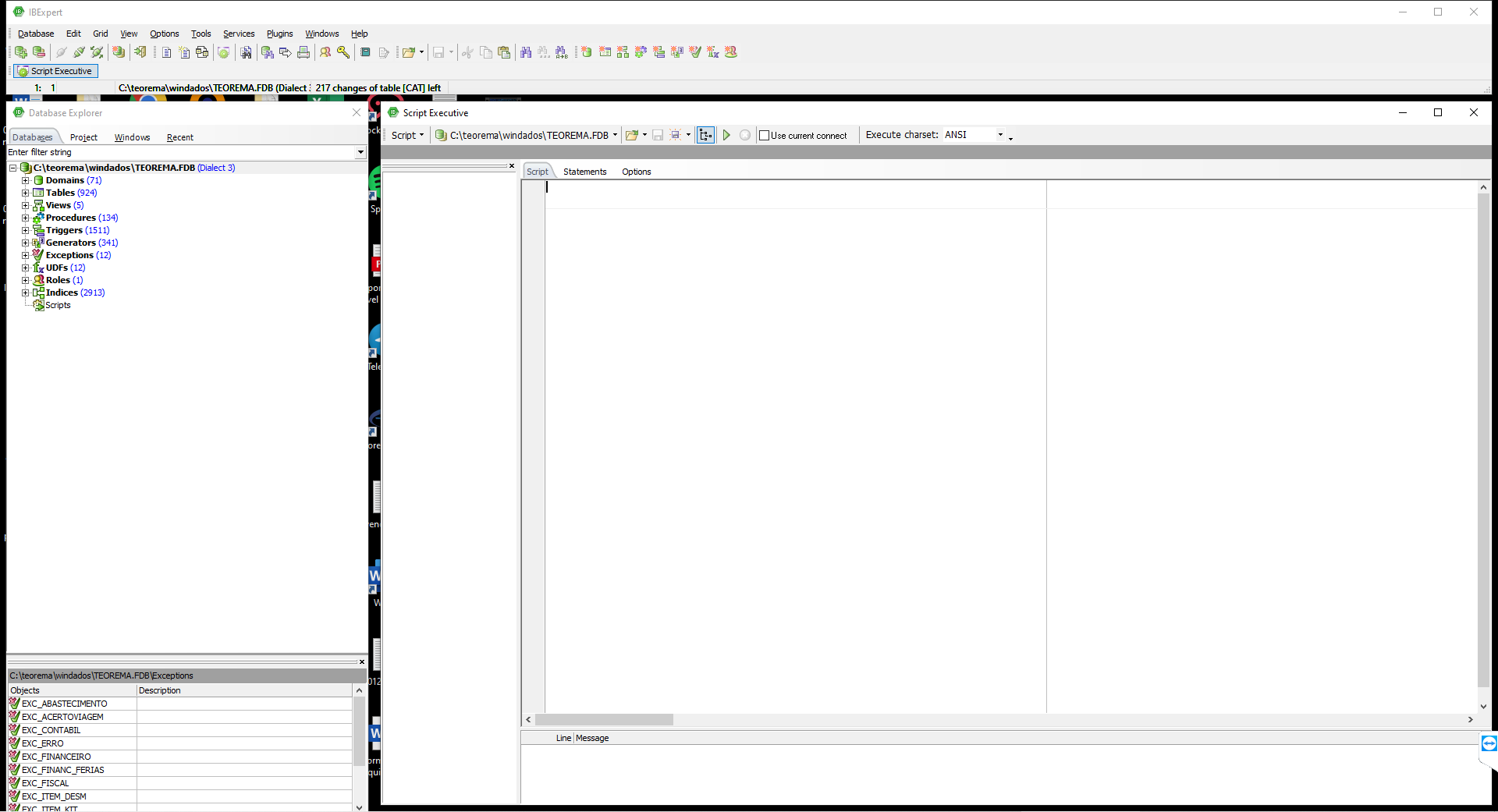Image resolution: width=1498 pixels, height=812 pixels.
Task: Click the Reconnect to database icon
Action: point(97,52)
